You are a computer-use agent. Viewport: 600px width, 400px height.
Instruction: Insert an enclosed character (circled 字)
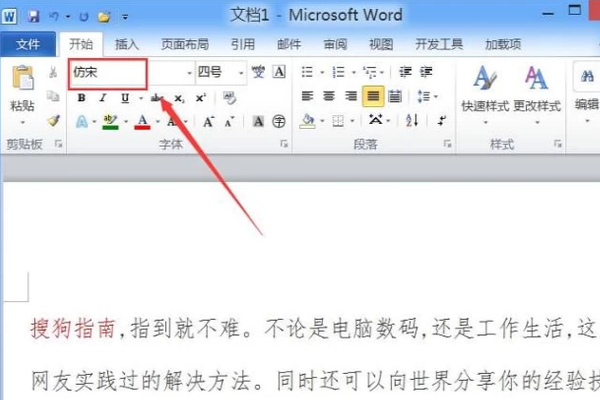279,121
